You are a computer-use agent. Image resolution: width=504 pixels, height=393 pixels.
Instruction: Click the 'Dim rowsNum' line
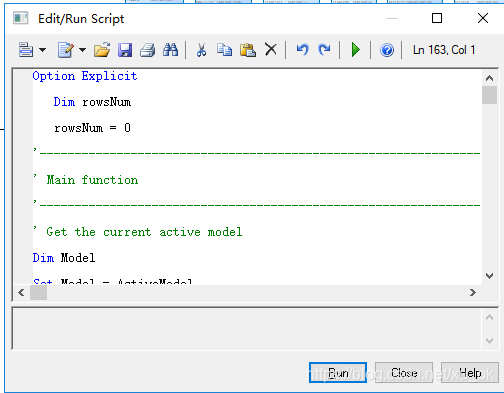92,102
